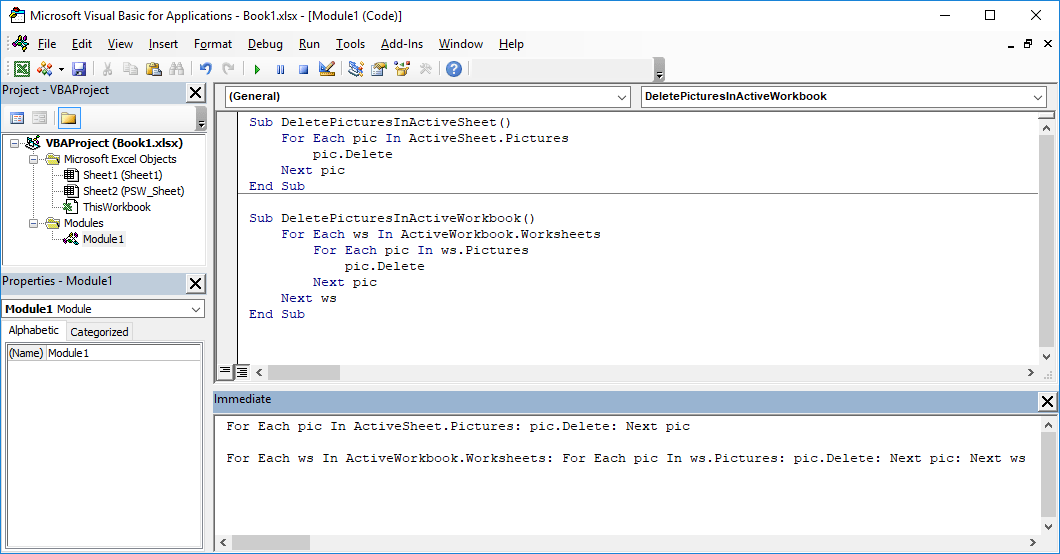Close the Immediate window
The height and width of the screenshot is (554, 1060).
pos(1047,401)
